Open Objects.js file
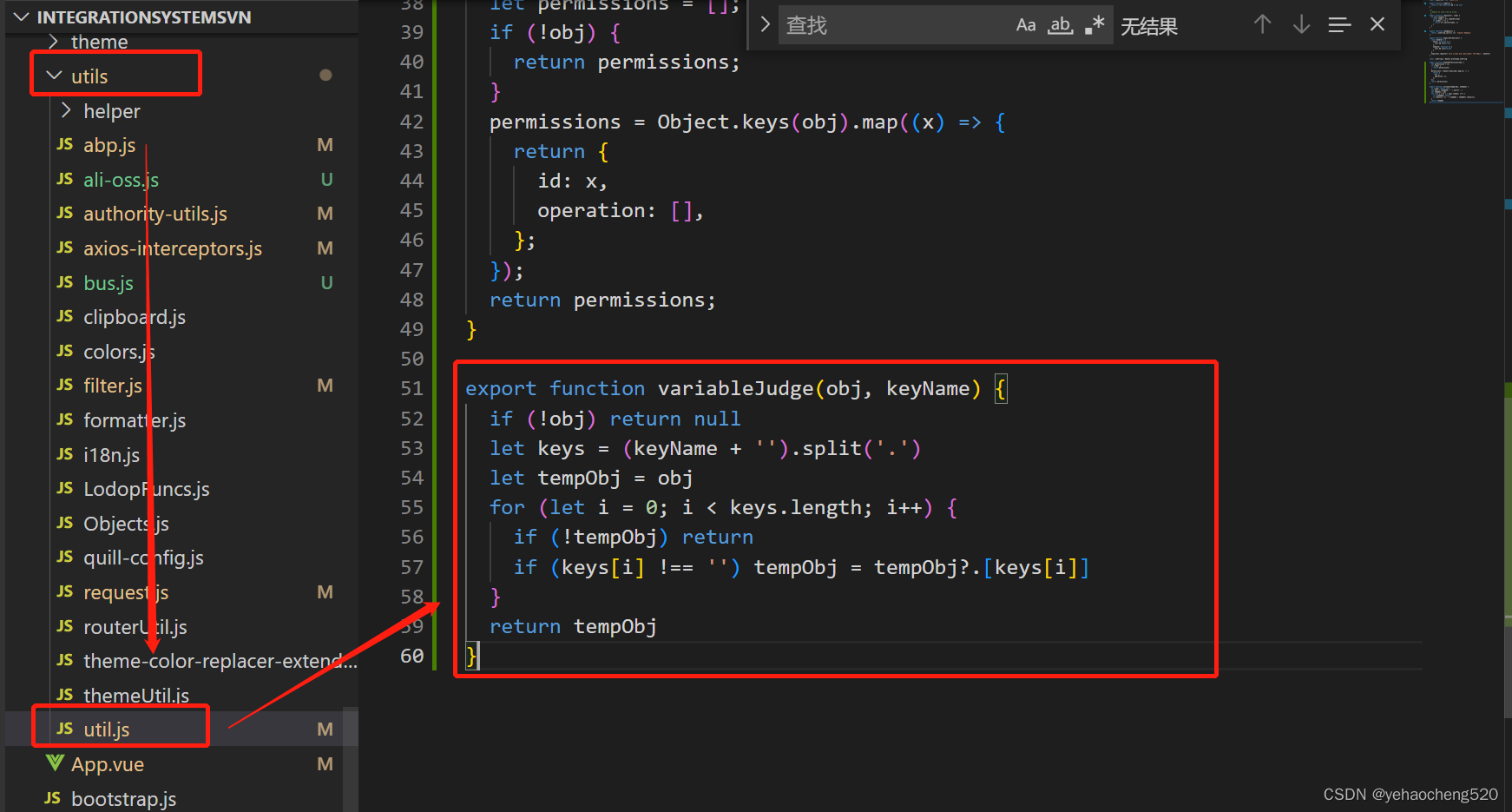The height and width of the screenshot is (812, 1512). click(x=126, y=524)
